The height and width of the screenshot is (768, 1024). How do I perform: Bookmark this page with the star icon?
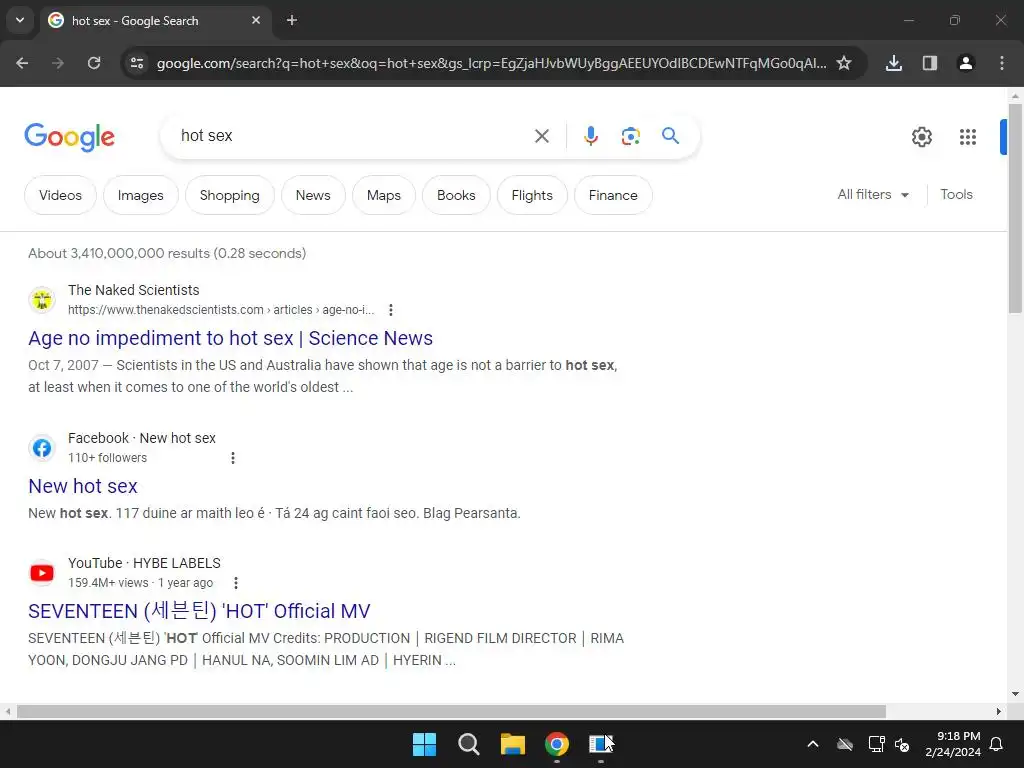[844, 63]
